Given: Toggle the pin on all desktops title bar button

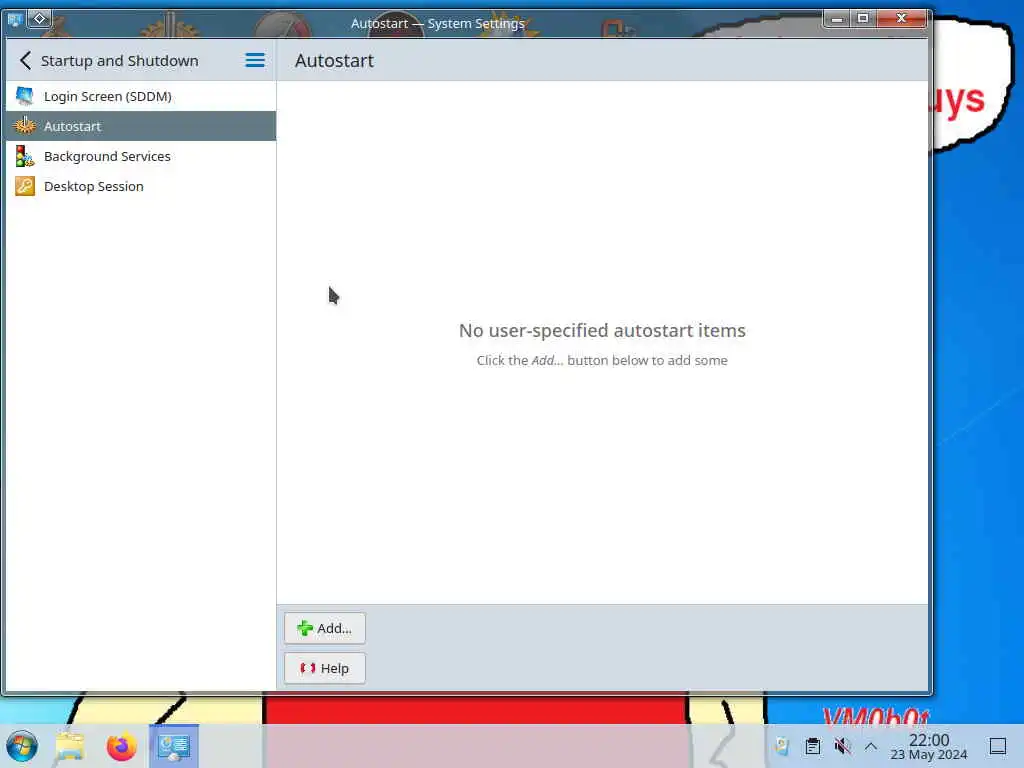Looking at the screenshot, I should pos(40,18).
